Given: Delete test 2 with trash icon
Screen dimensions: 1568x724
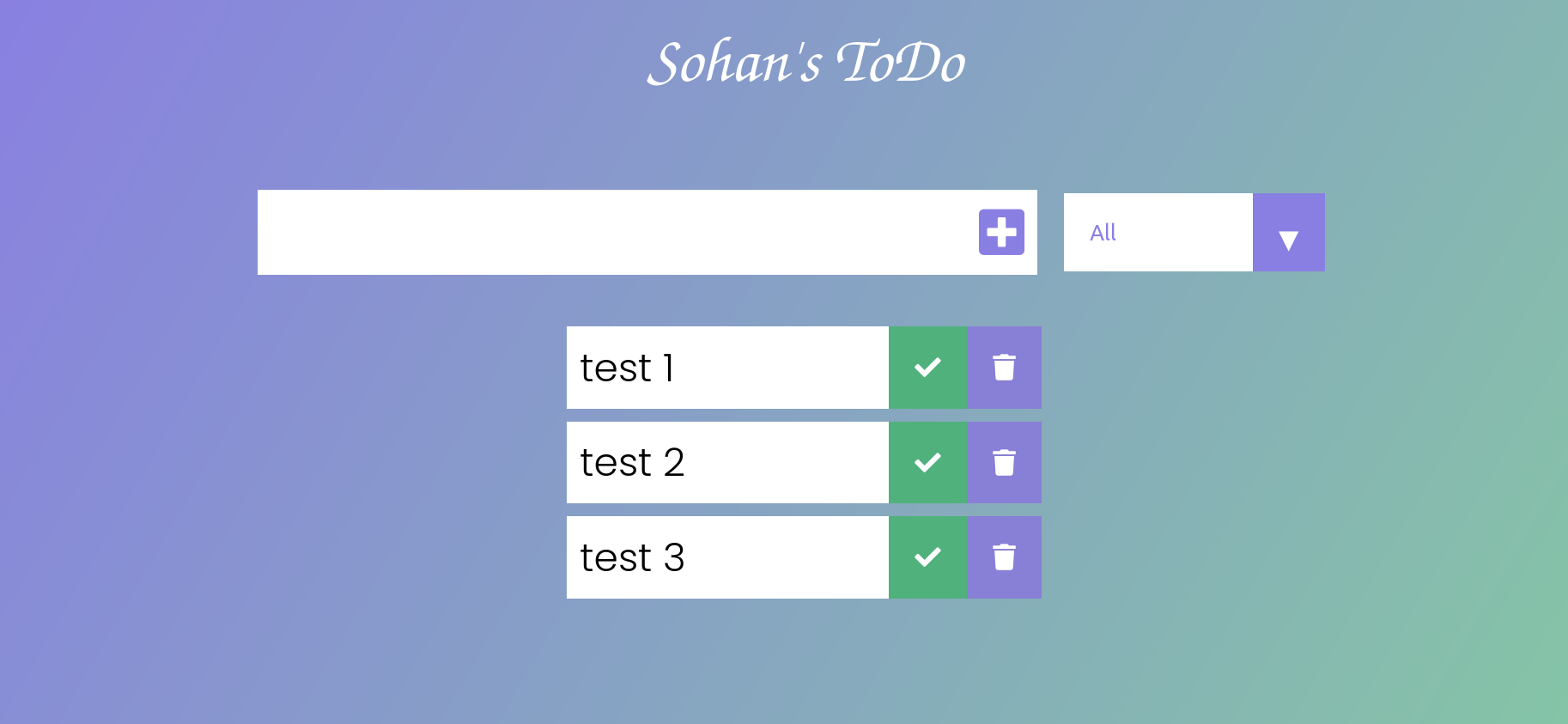Looking at the screenshot, I should [1004, 463].
